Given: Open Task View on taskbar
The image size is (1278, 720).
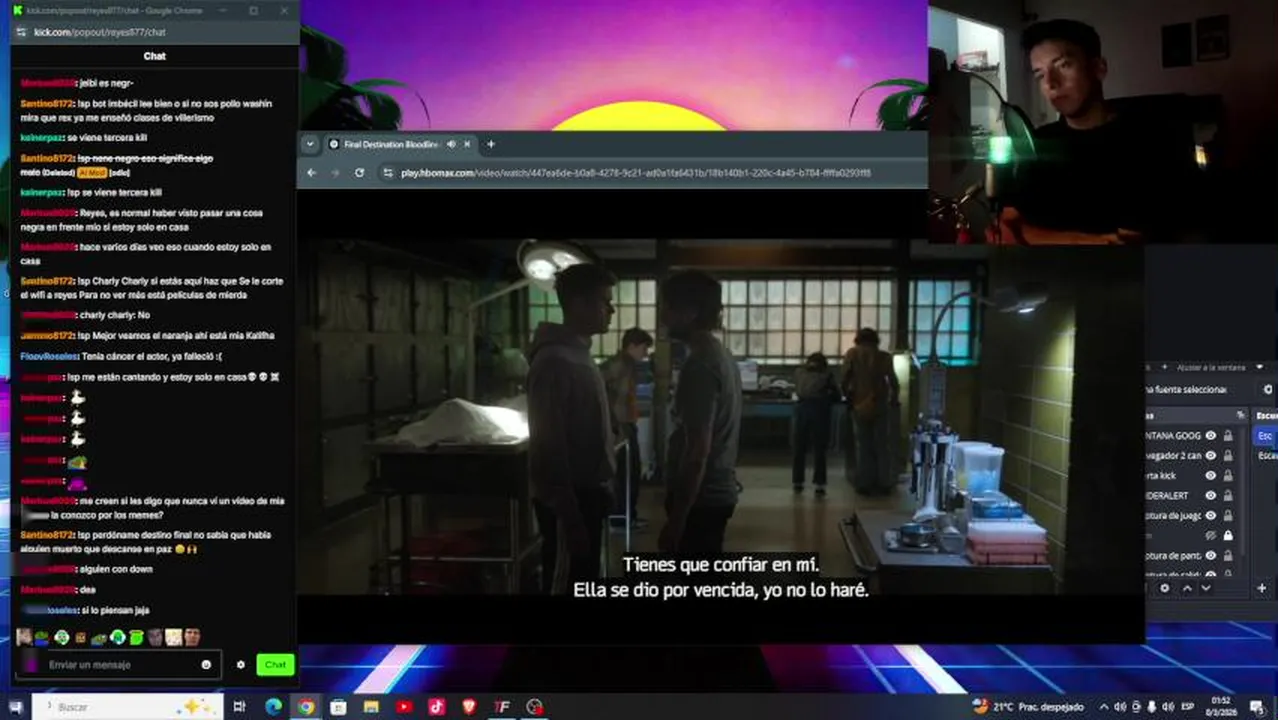Looking at the screenshot, I should point(239,707).
